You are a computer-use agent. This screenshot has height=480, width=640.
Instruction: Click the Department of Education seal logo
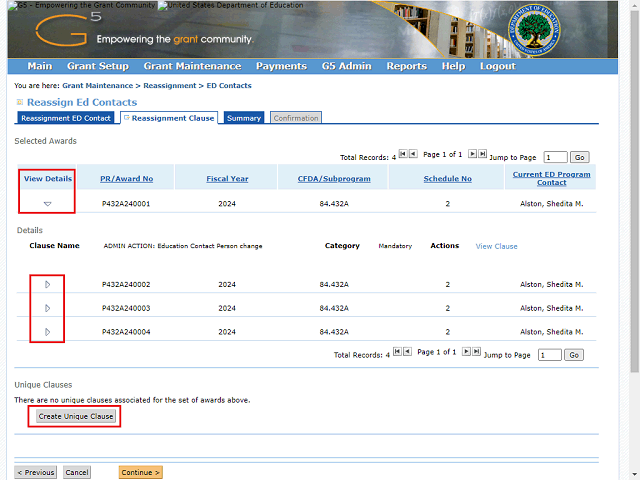538,30
